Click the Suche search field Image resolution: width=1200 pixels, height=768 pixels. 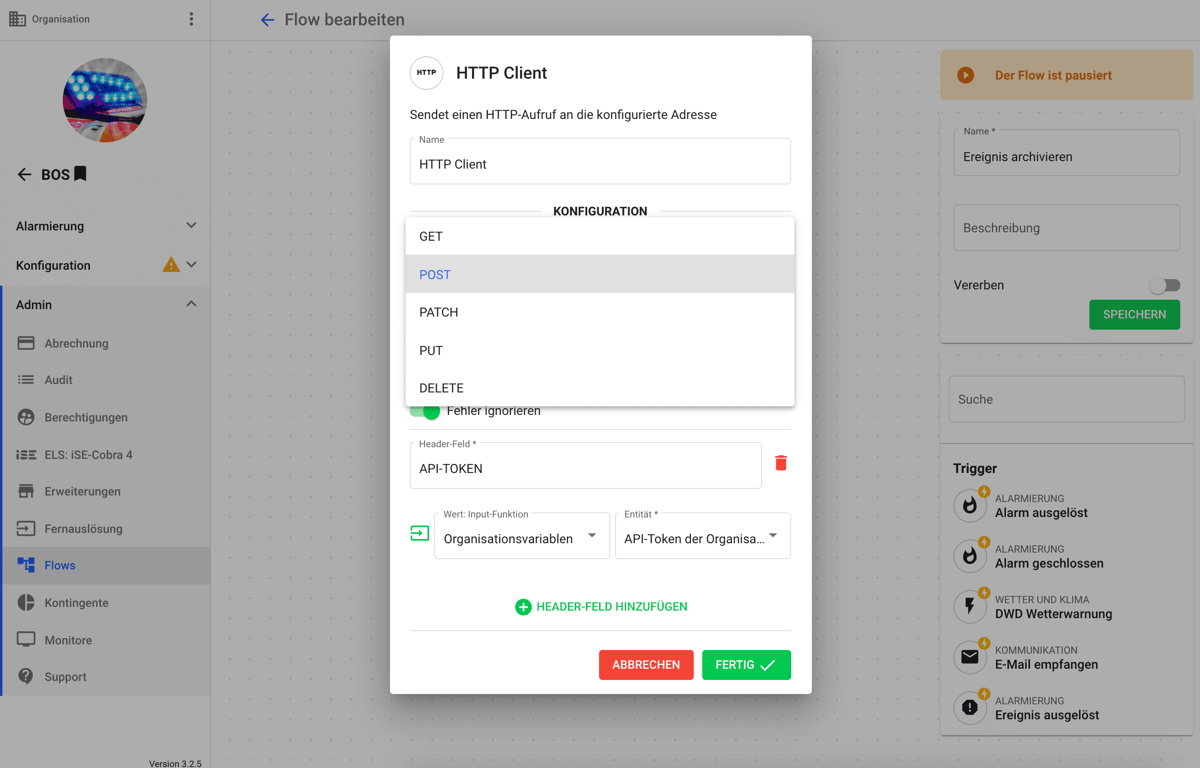1066,399
